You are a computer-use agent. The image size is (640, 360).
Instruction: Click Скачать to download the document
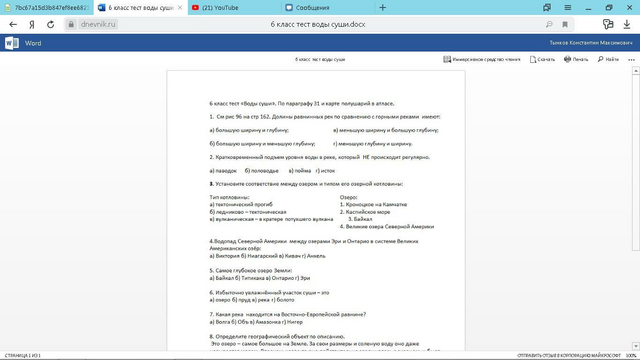pos(542,60)
